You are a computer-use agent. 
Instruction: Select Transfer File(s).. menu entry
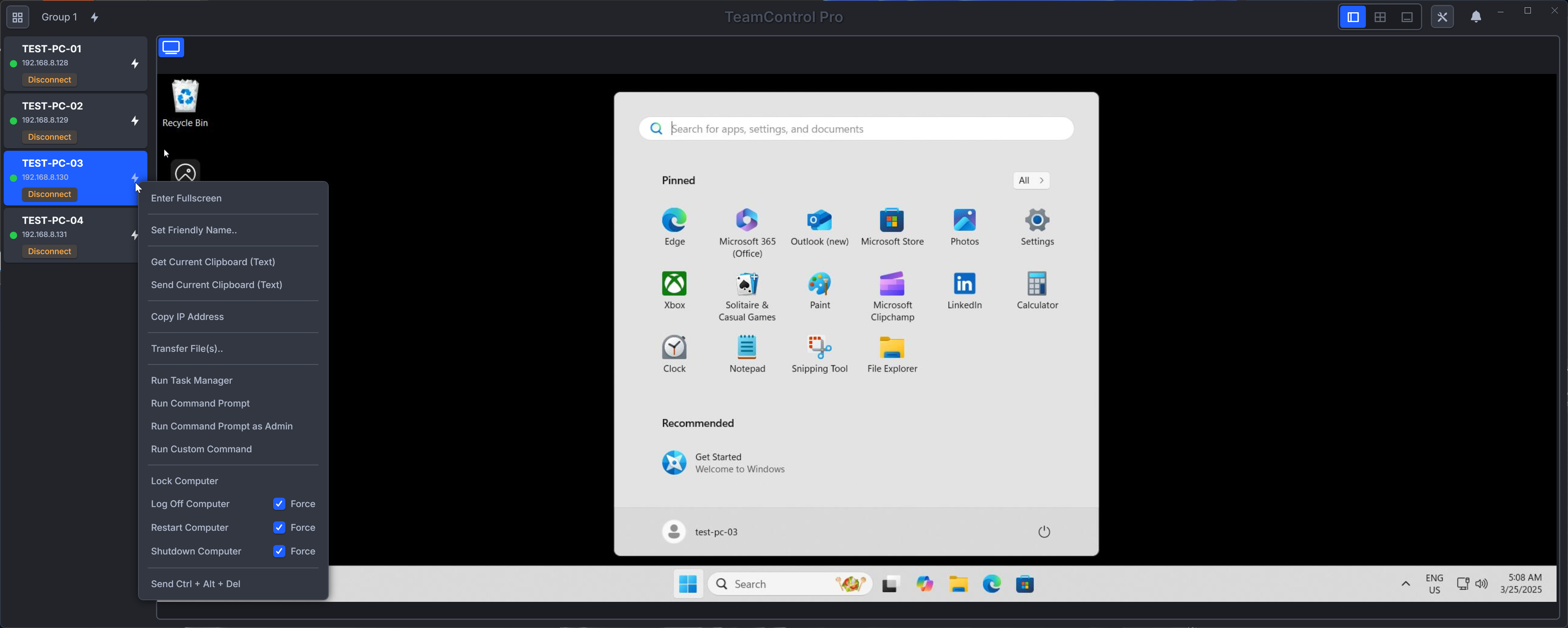[x=233, y=349]
